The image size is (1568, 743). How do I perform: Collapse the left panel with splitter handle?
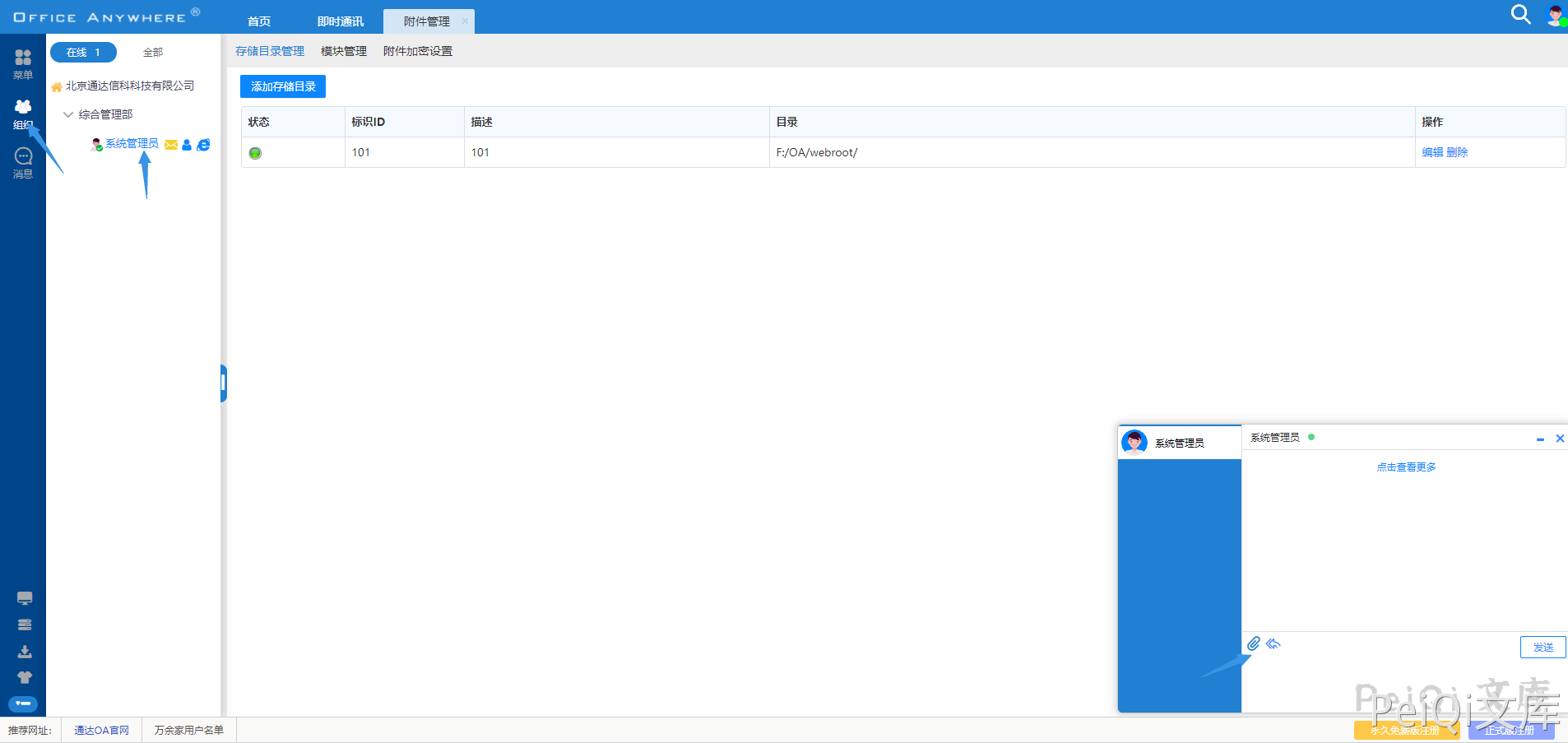click(223, 383)
